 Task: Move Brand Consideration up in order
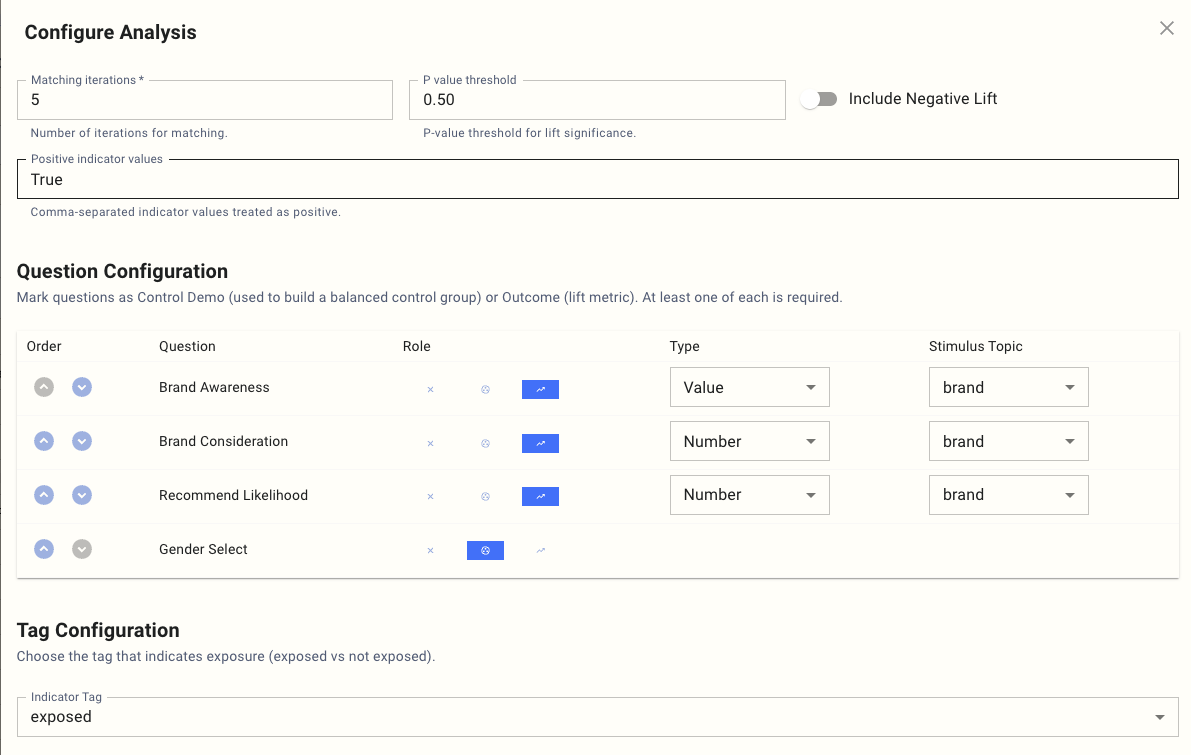coord(44,441)
